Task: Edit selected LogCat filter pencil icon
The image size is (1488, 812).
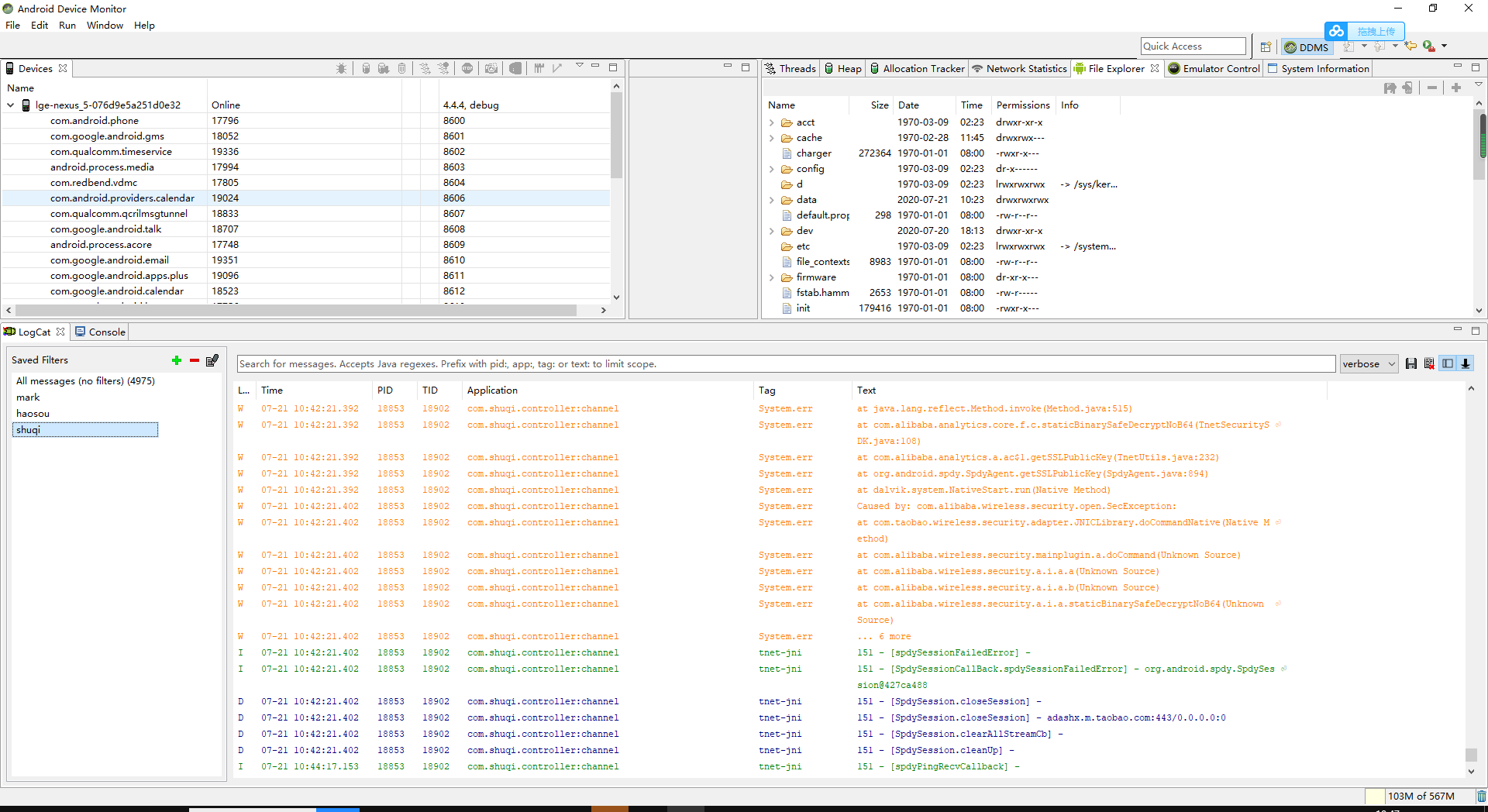Action: pos(212,360)
